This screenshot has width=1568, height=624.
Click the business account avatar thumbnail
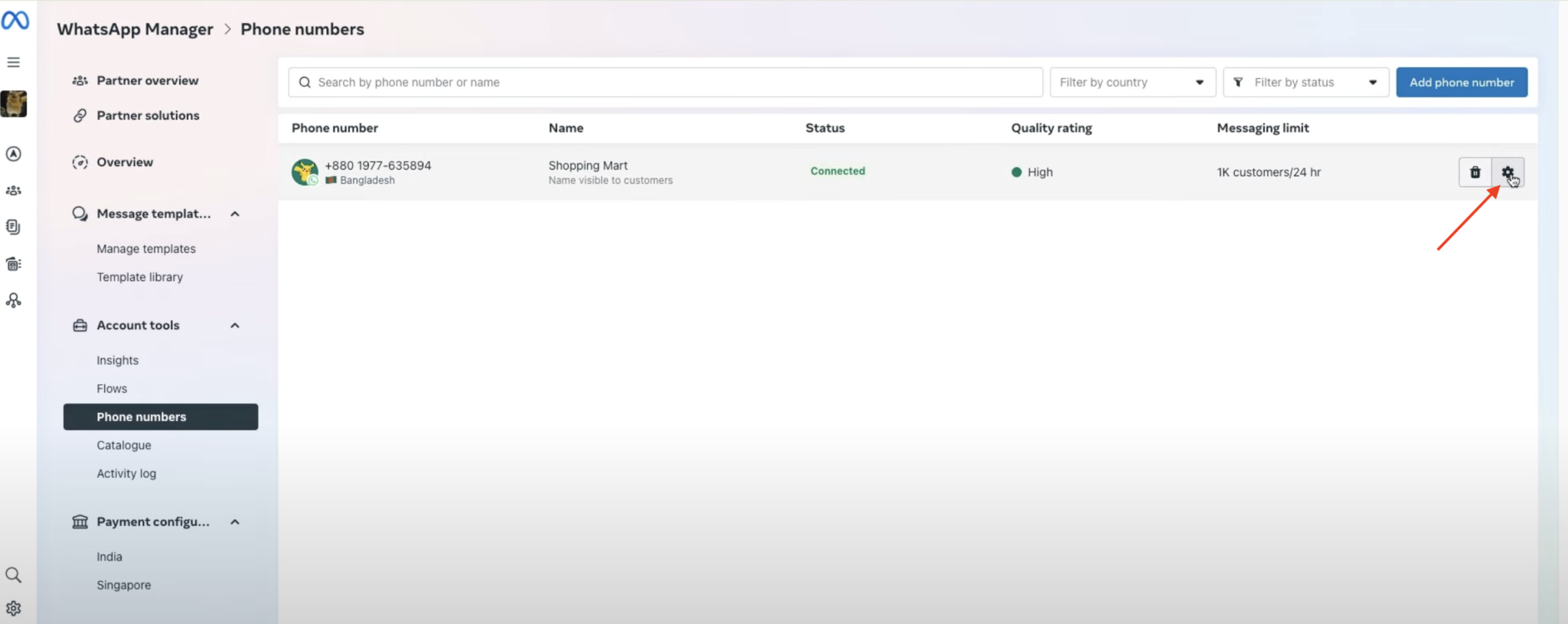coord(14,103)
